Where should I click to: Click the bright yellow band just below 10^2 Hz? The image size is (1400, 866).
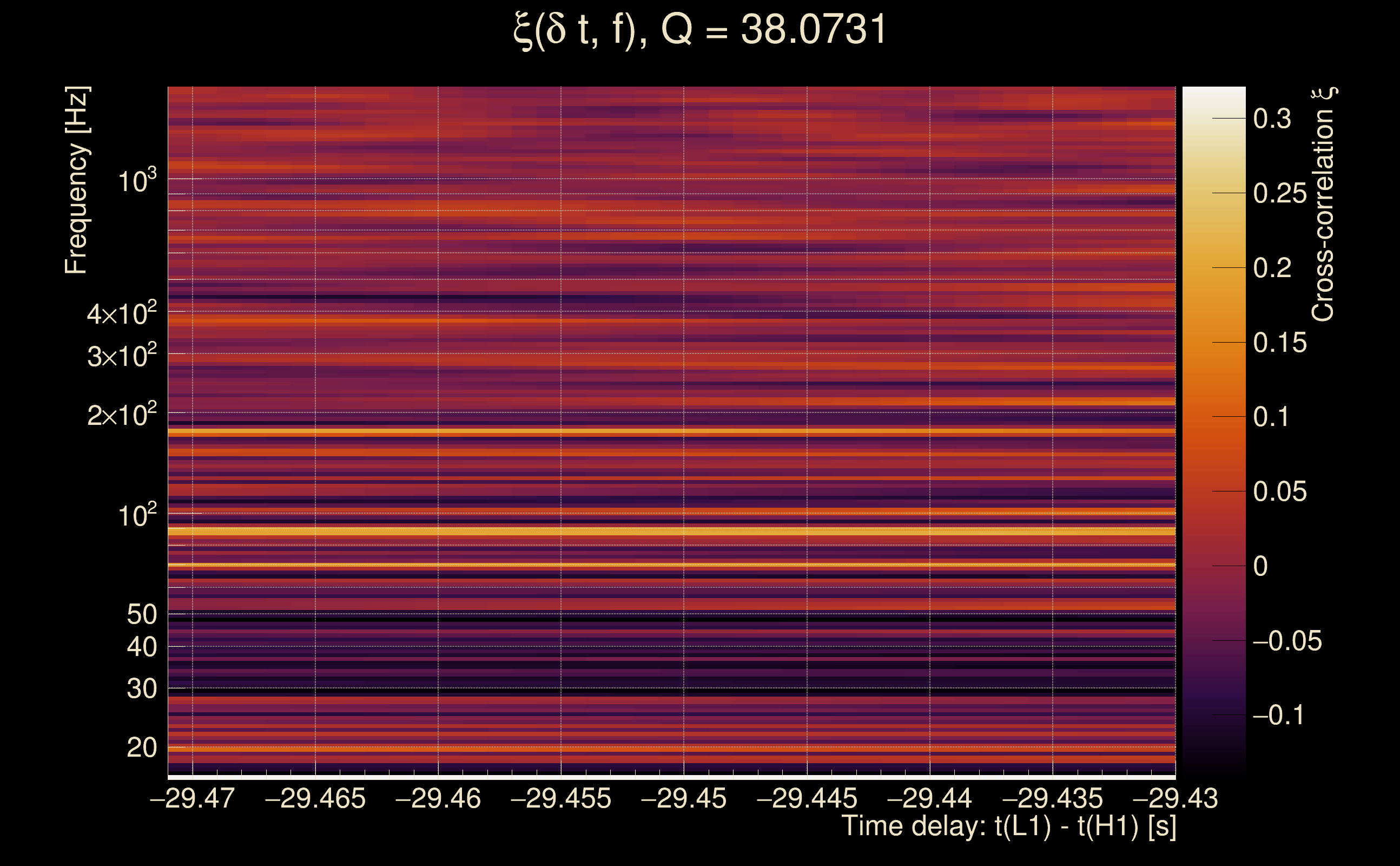[671, 531]
